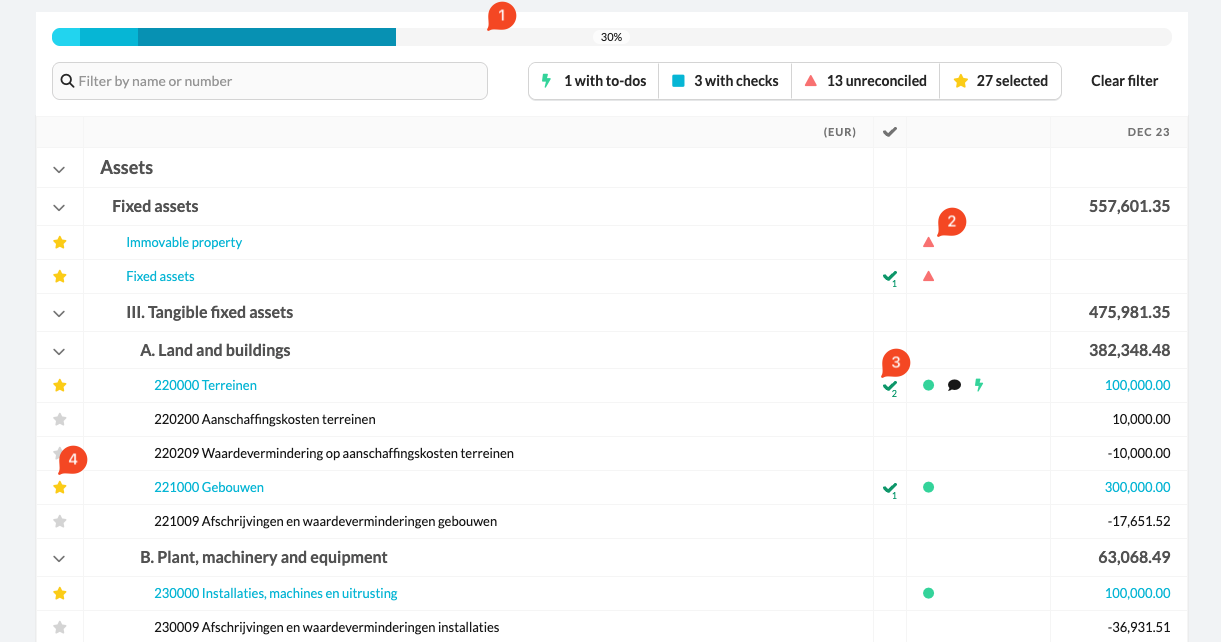Select Assets heading text
Screen dimensions: 1221x642
tap(127, 168)
